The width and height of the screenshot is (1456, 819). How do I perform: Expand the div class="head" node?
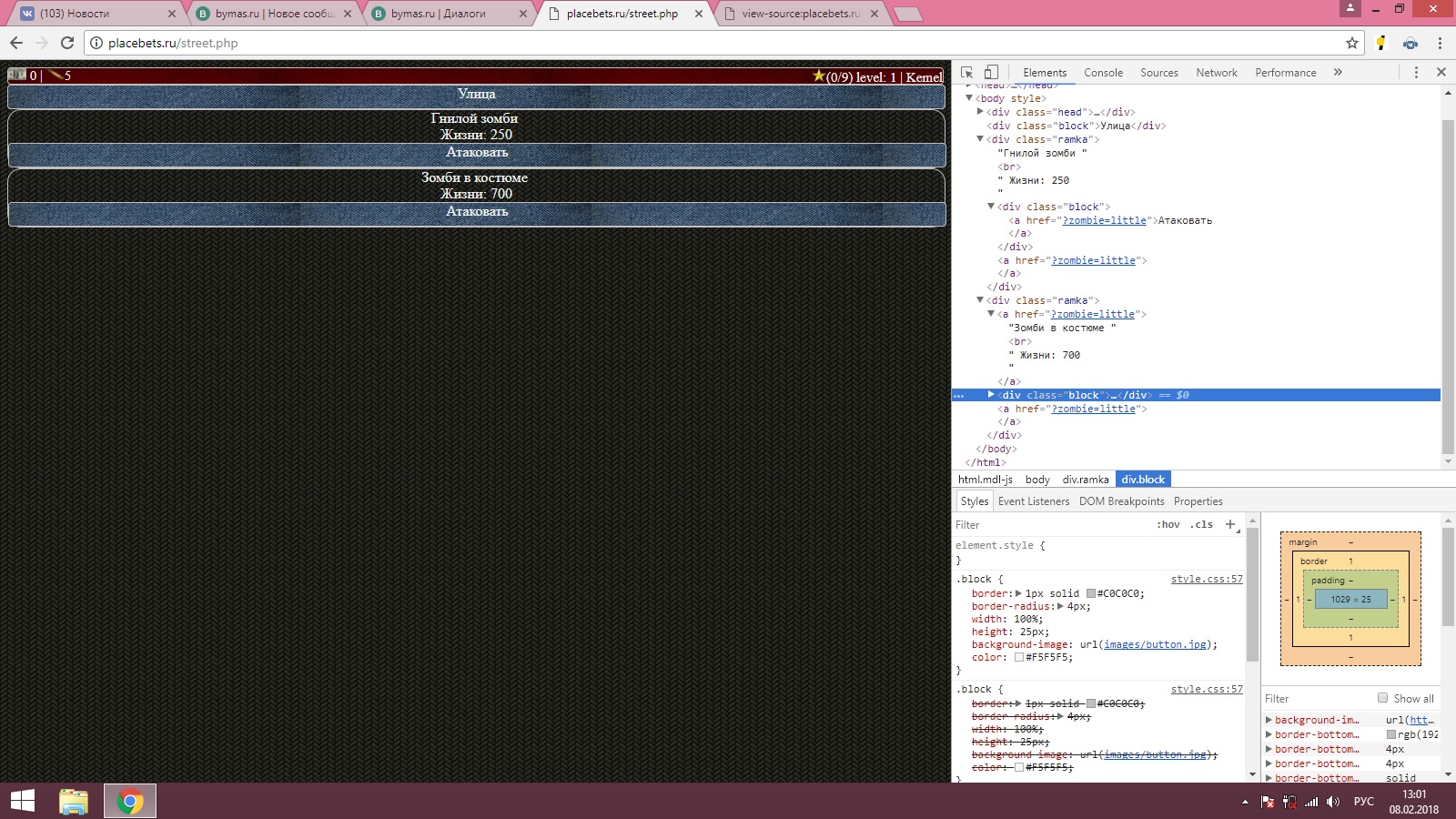[x=980, y=112]
